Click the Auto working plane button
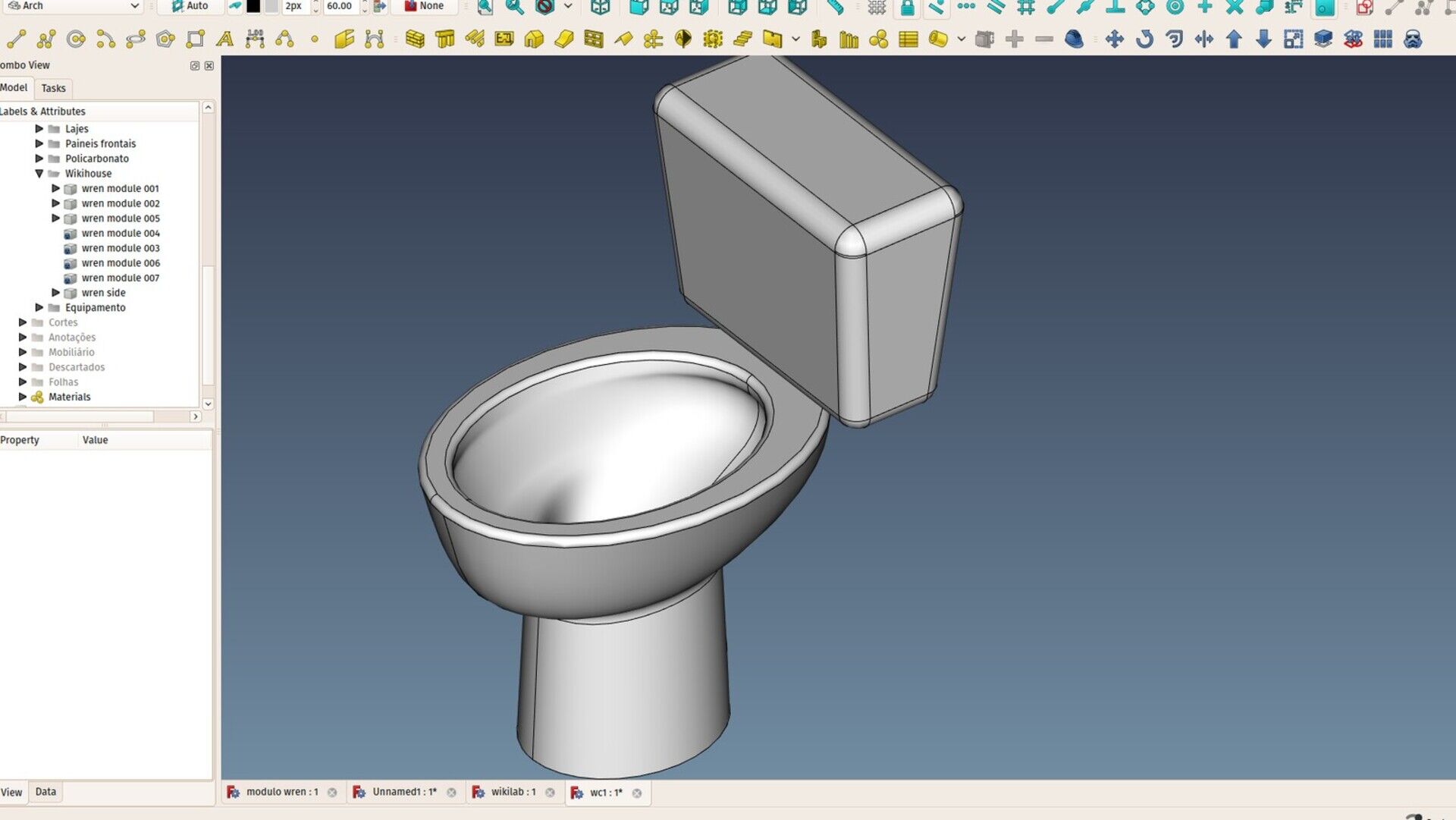1456x820 pixels. 190,6
